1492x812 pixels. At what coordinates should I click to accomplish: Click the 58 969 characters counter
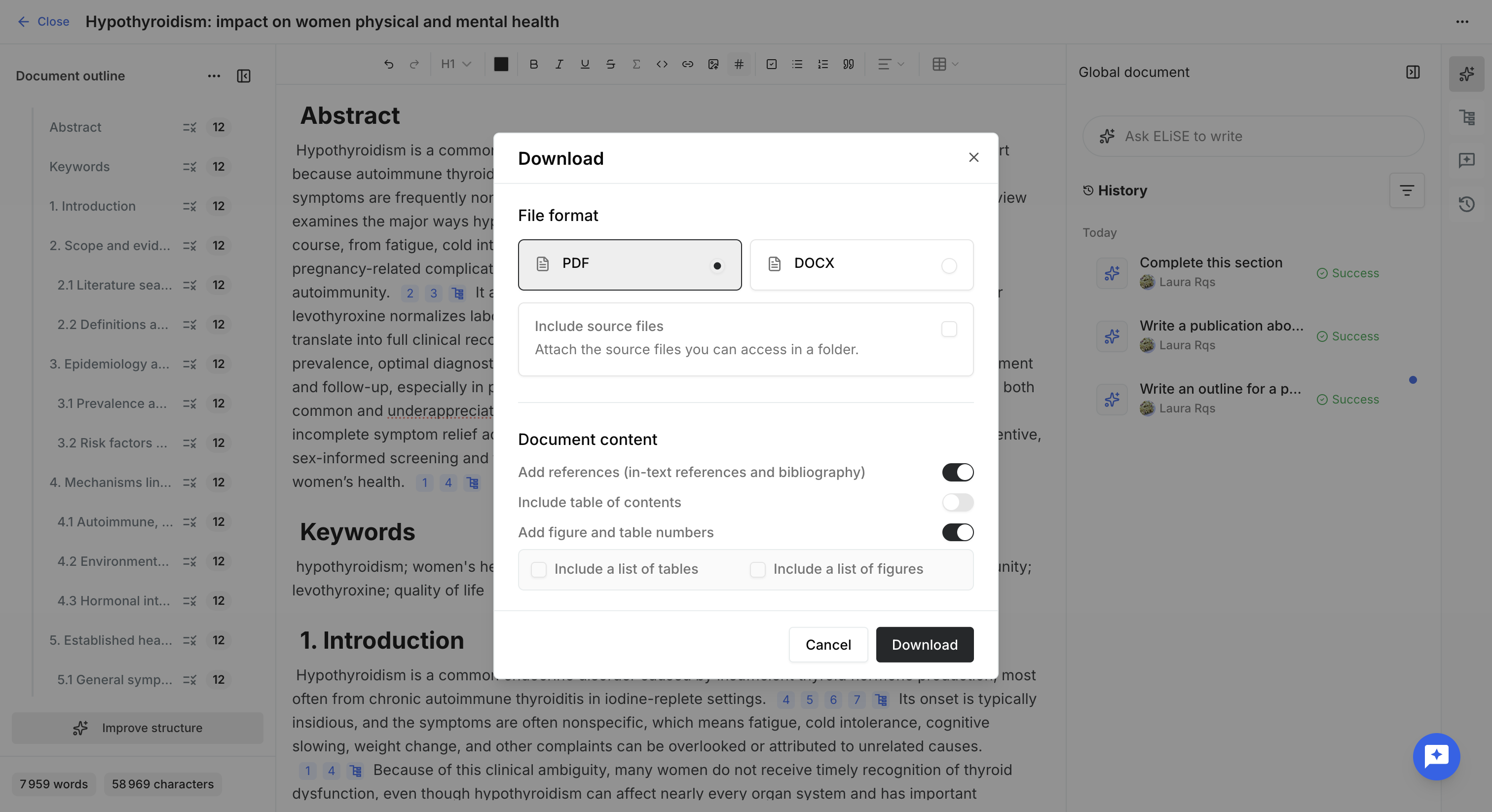[163, 784]
